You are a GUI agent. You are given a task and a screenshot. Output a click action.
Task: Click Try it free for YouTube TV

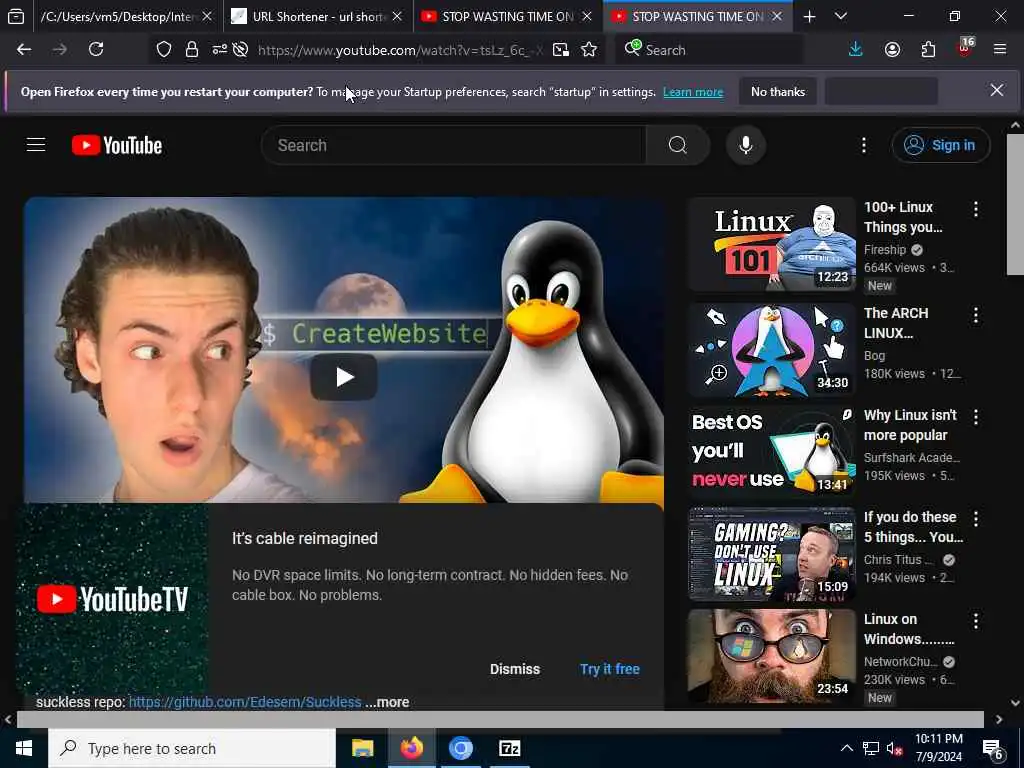coord(610,669)
